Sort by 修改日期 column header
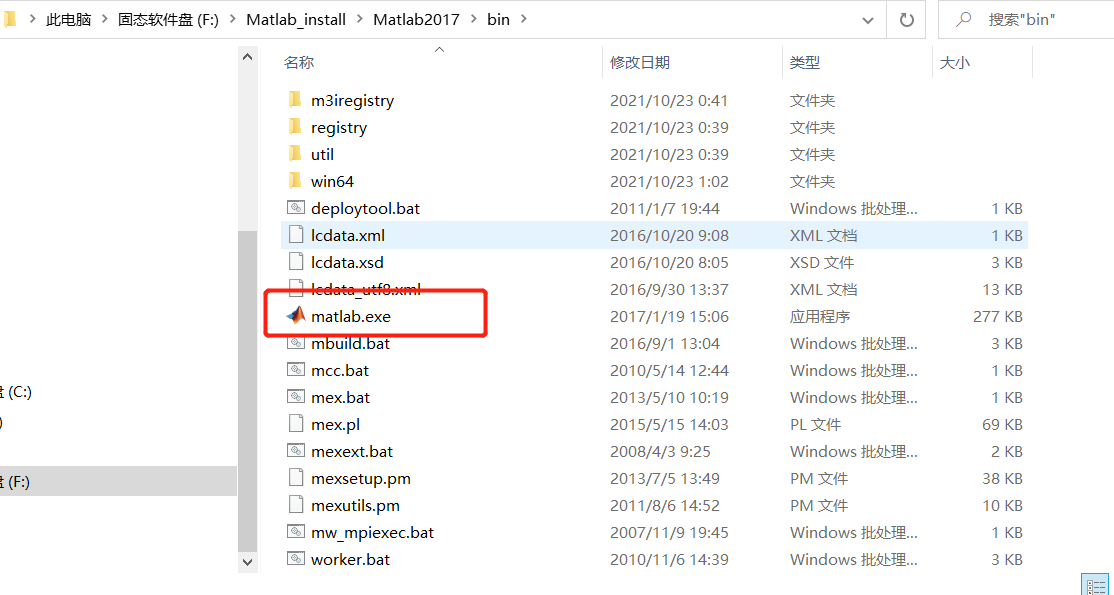The width and height of the screenshot is (1114, 595). point(639,63)
